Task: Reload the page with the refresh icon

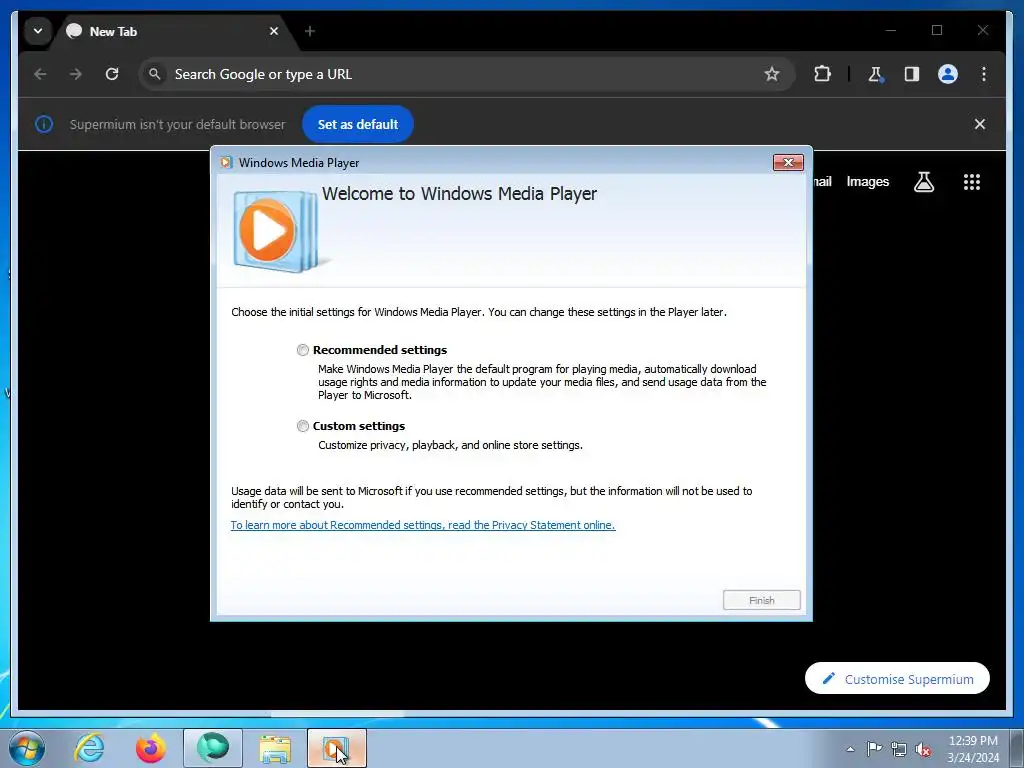Action: (x=112, y=74)
